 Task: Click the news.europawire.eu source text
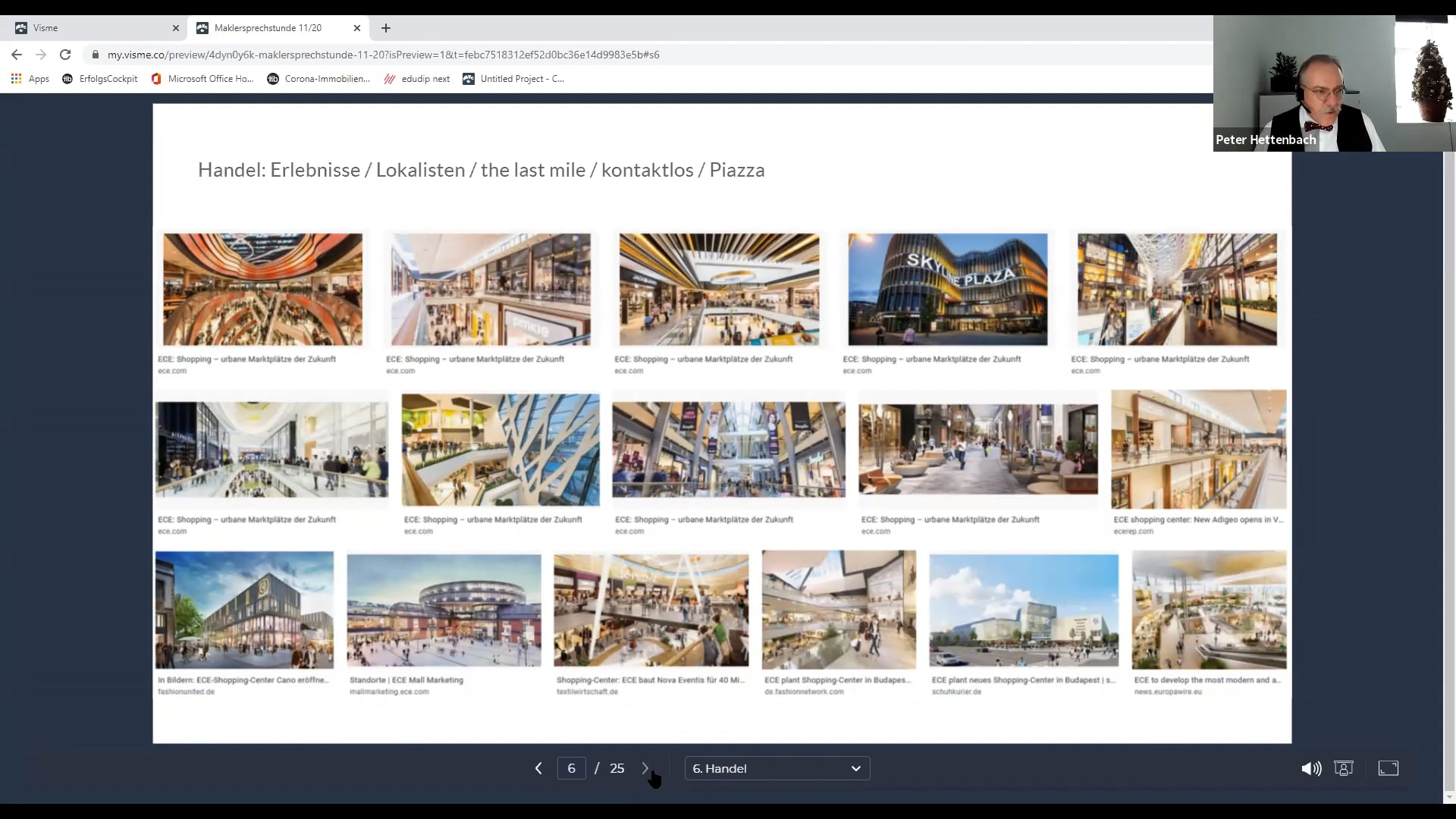pyautogui.click(x=1168, y=692)
